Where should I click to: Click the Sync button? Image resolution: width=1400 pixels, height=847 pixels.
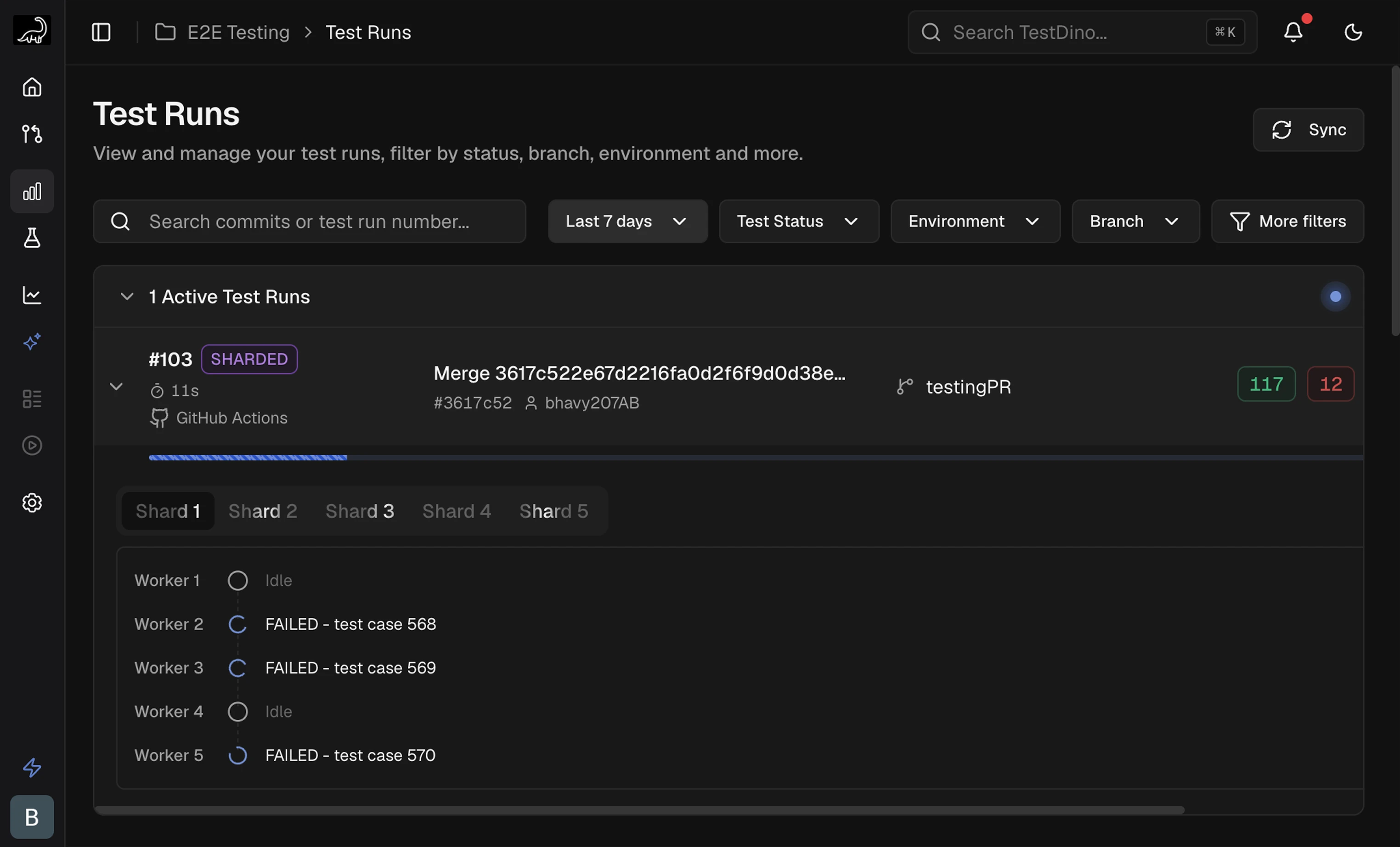(1309, 130)
